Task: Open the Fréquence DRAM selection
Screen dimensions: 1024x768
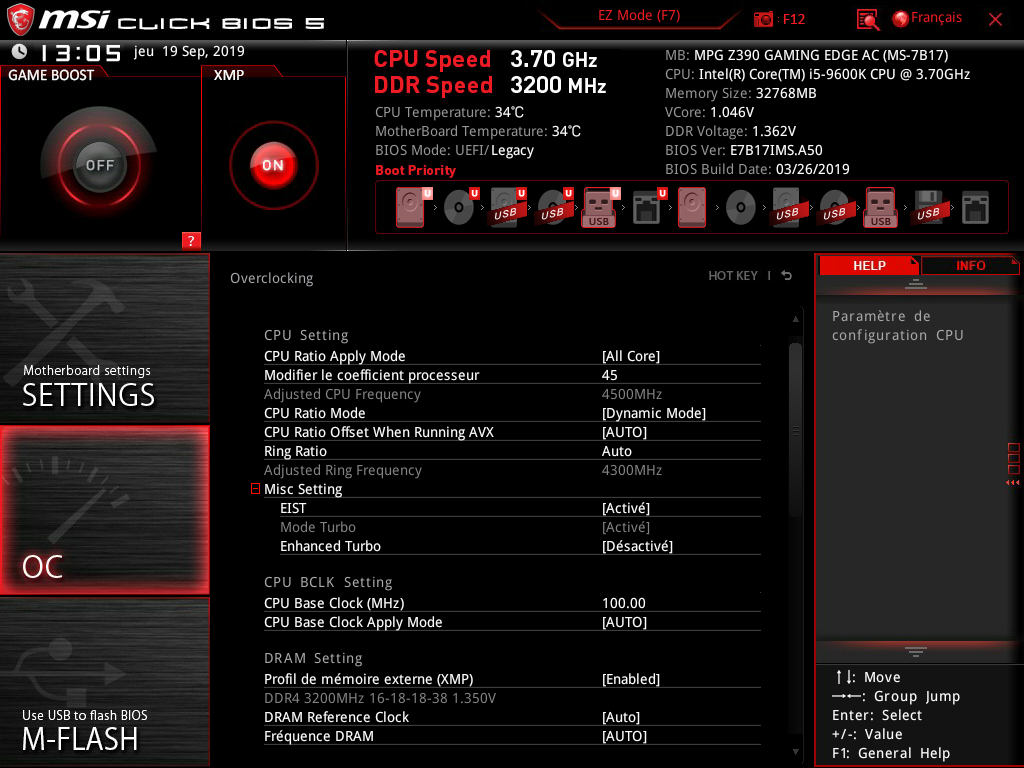Action: click(x=625, y=736)
